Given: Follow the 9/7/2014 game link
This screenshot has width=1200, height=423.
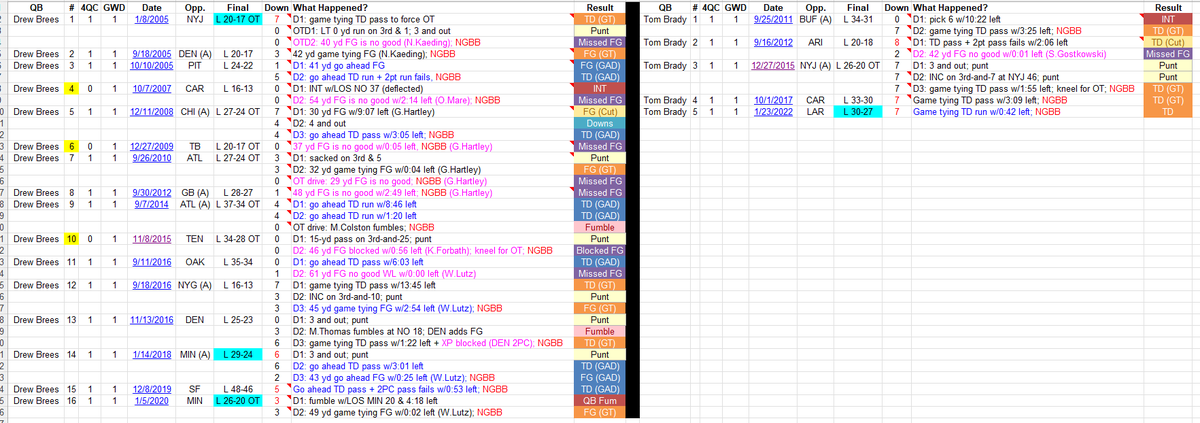Looking at the screenshot, I should click(x=152, y=204).
